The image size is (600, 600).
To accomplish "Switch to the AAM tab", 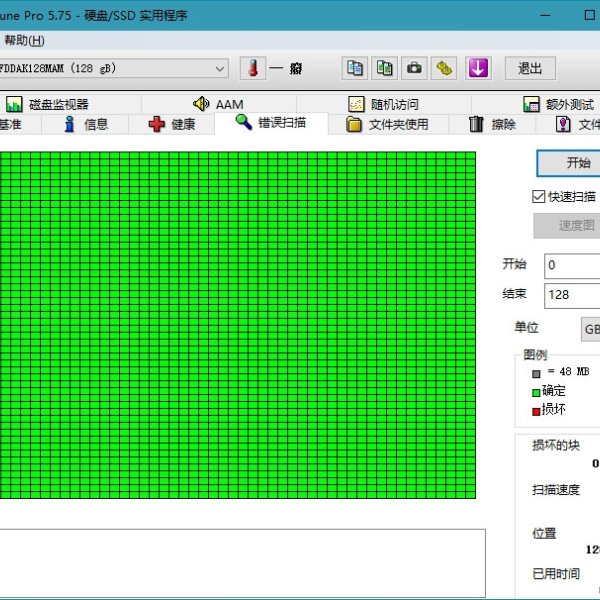I will point(218,104).
